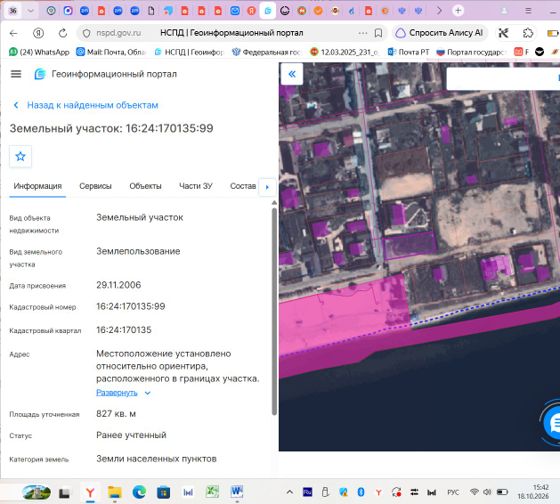
Task: Collapse the side panel with the double-chevron button
Action: (292, 74)
